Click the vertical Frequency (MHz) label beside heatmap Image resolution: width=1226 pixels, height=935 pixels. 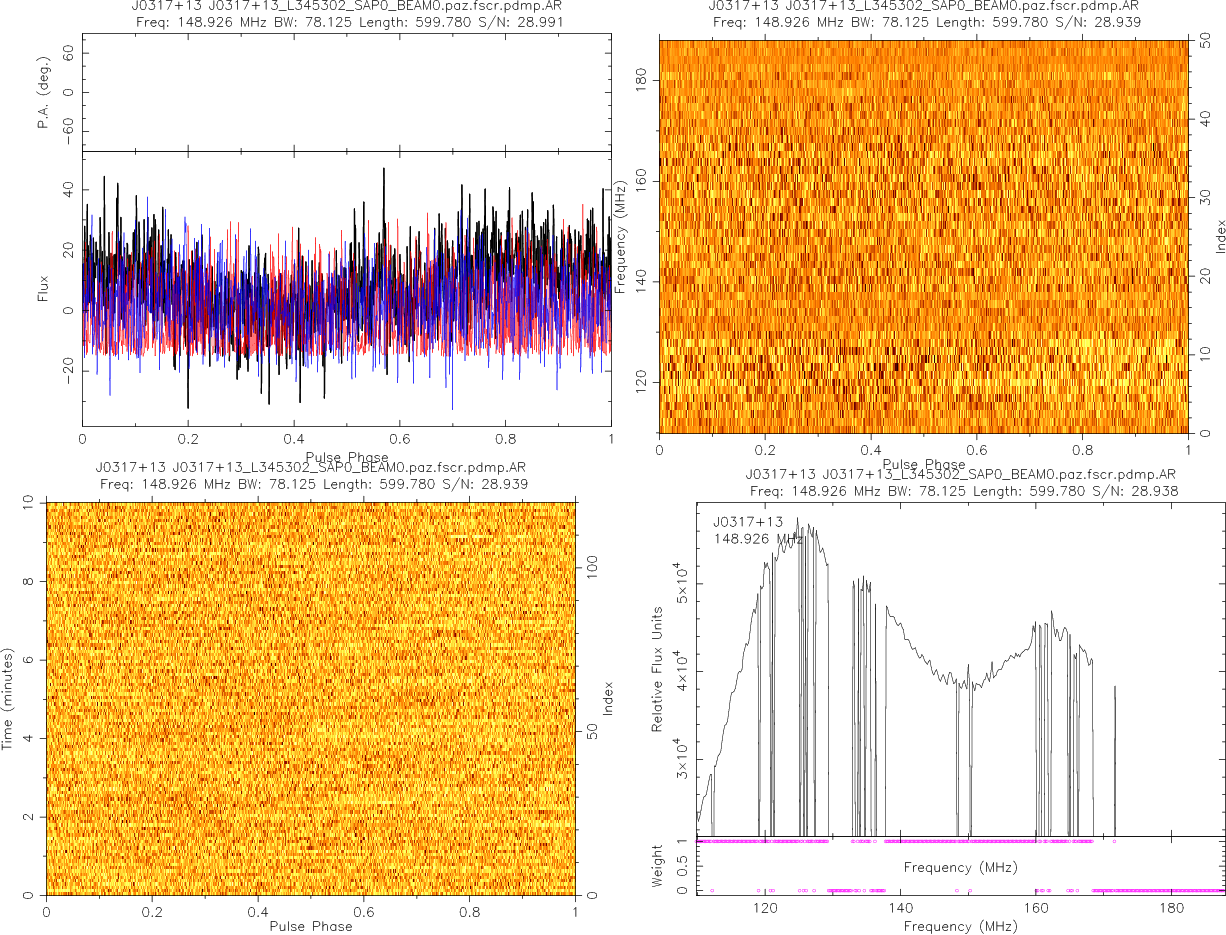coord(620,237)
